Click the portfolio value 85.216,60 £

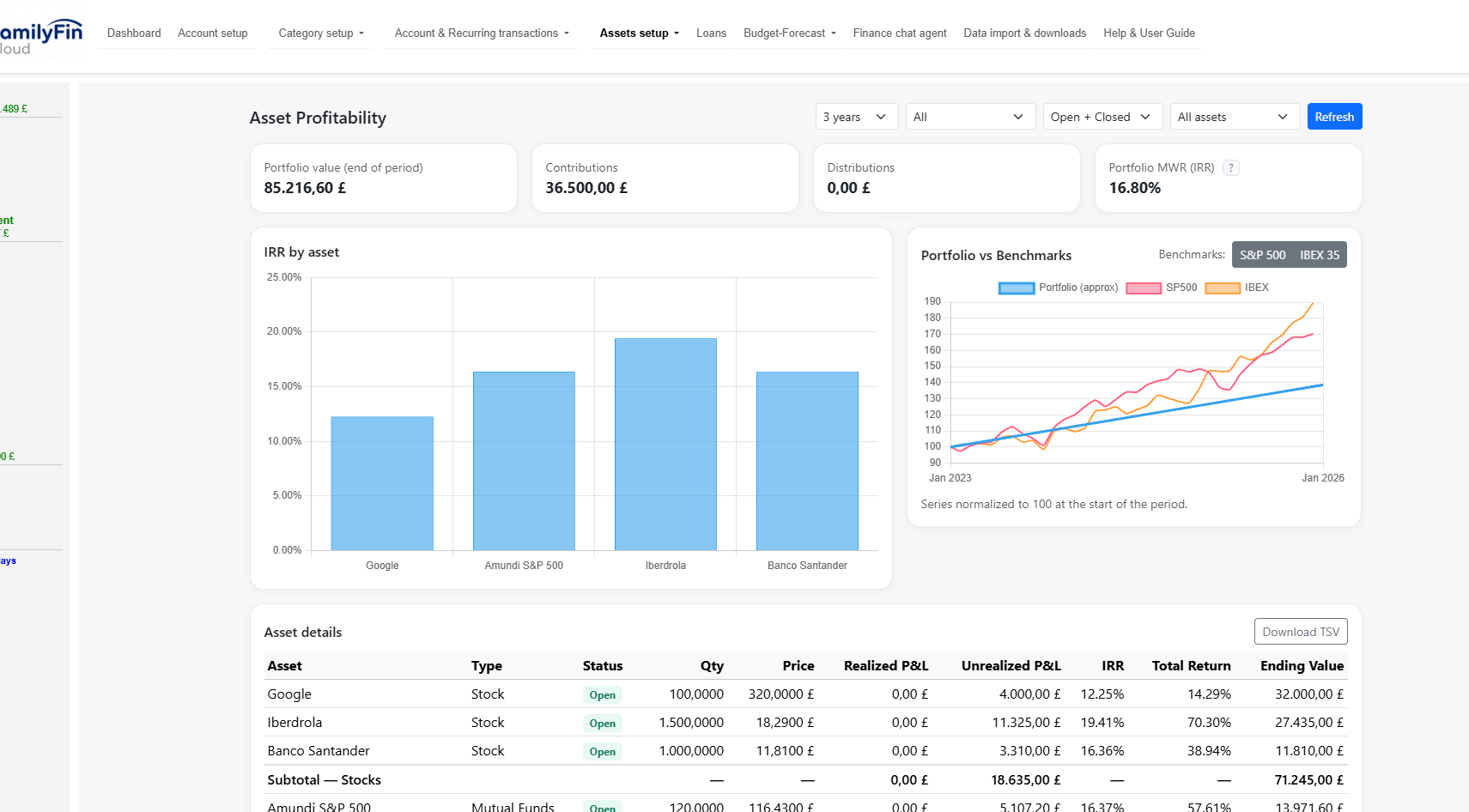pyautogui.click(x=305, y=188)
